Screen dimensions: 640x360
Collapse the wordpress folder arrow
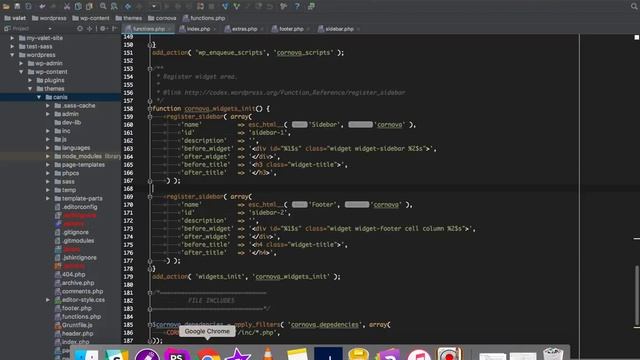(12, 55)
